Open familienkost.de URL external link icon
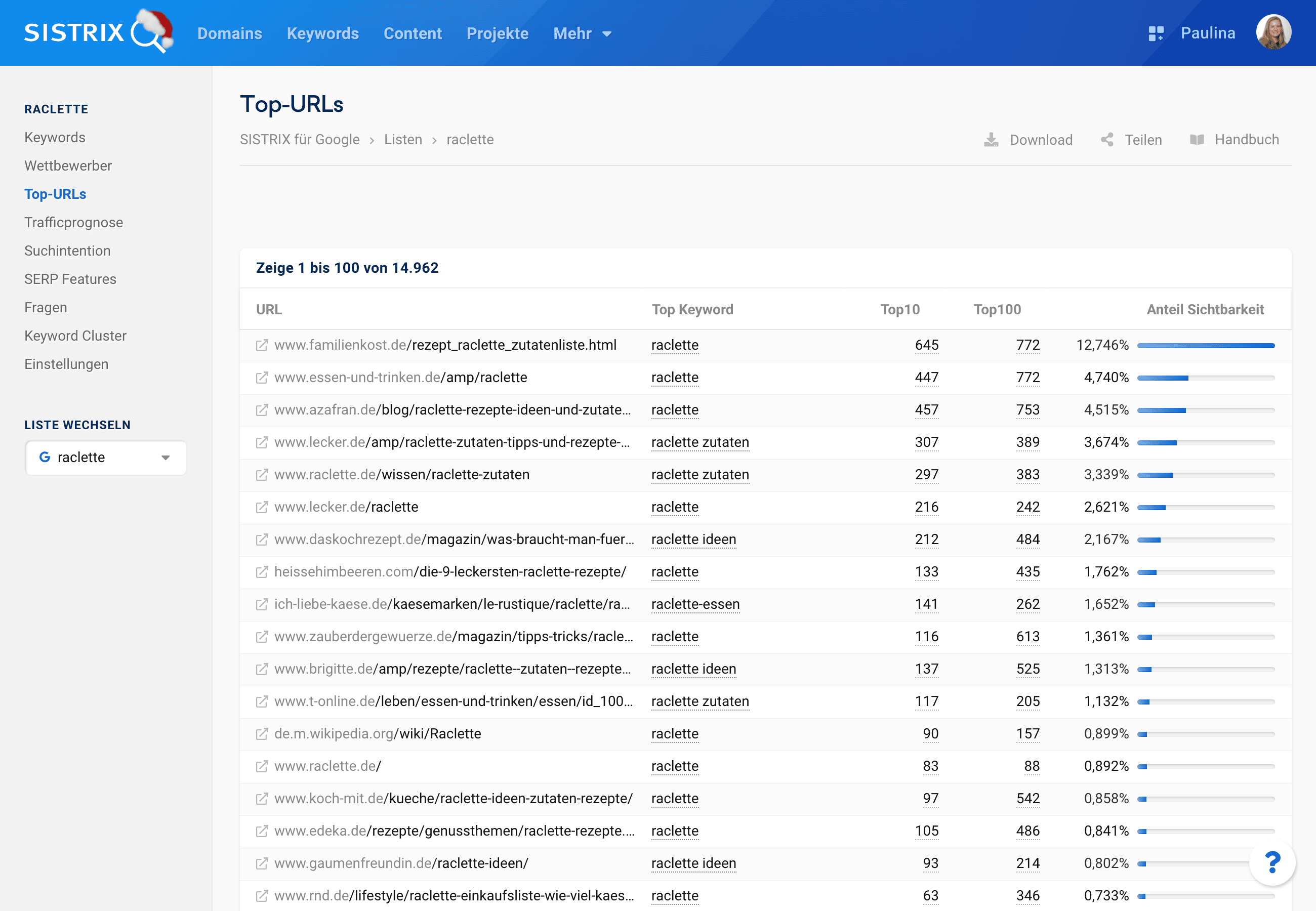 pos(262,345)
